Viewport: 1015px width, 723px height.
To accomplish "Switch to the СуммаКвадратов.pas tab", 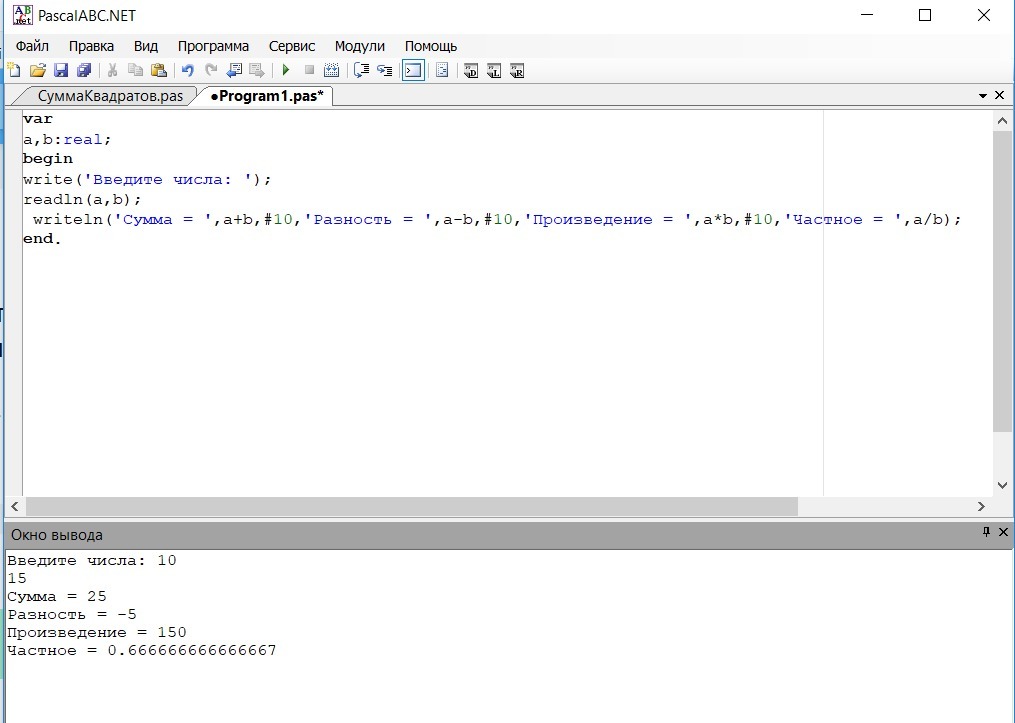I will click(110, 96).
